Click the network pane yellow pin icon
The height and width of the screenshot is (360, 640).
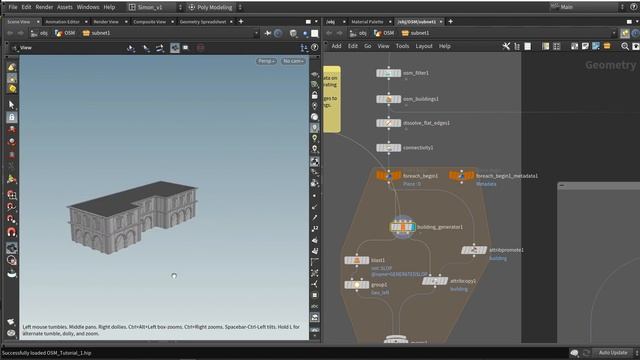coord(624,33)
